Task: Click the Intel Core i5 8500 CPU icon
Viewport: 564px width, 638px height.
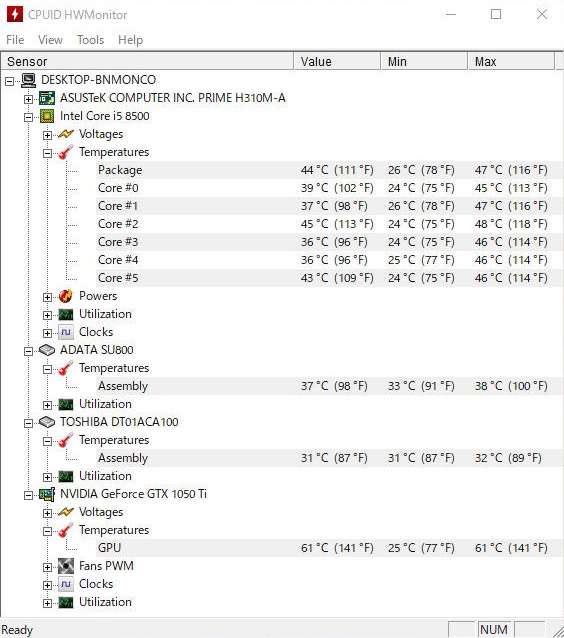Action: click(47, 116)
